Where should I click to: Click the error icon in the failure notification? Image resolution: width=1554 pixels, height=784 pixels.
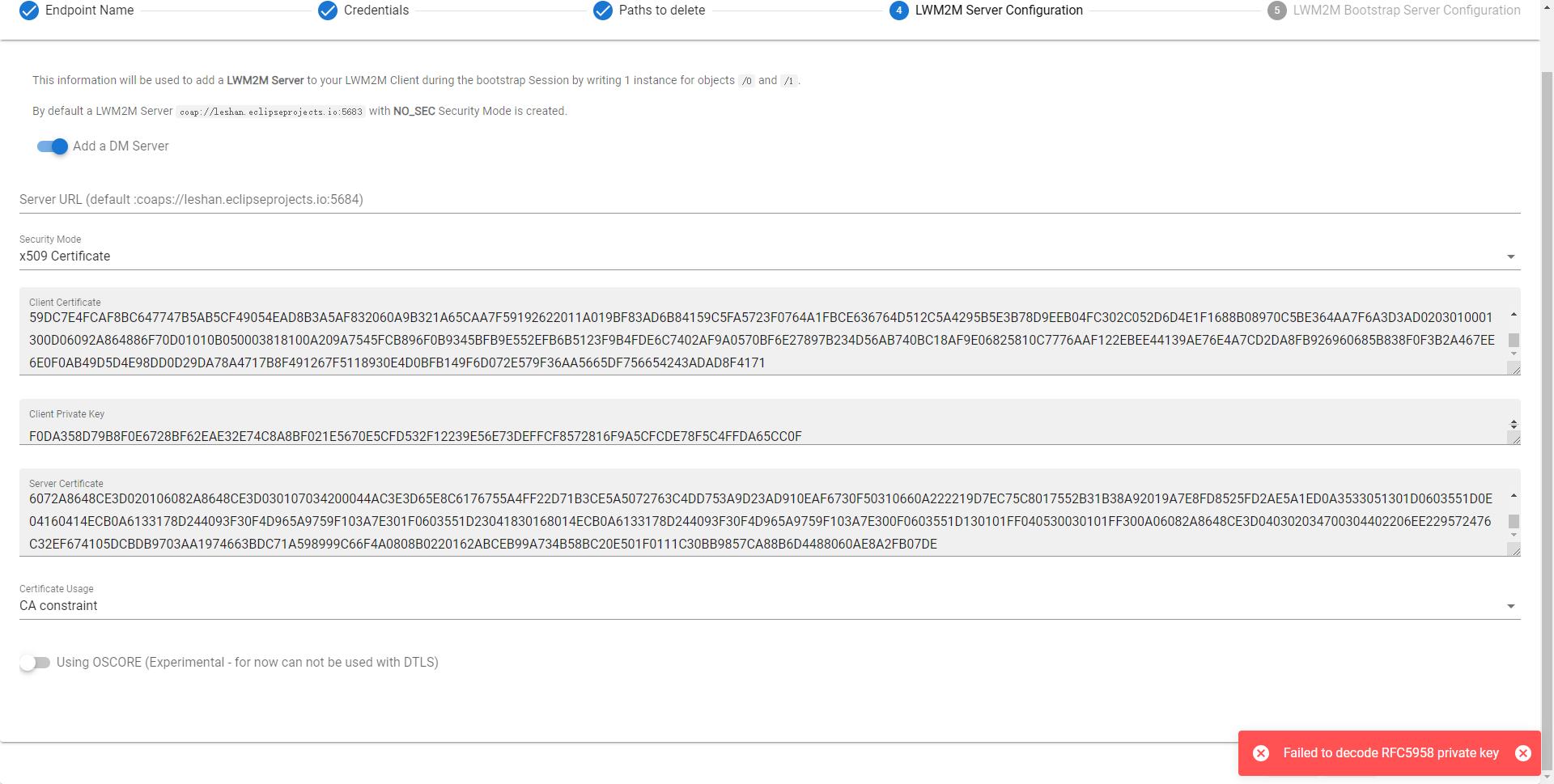click(x=1262, y=753)
